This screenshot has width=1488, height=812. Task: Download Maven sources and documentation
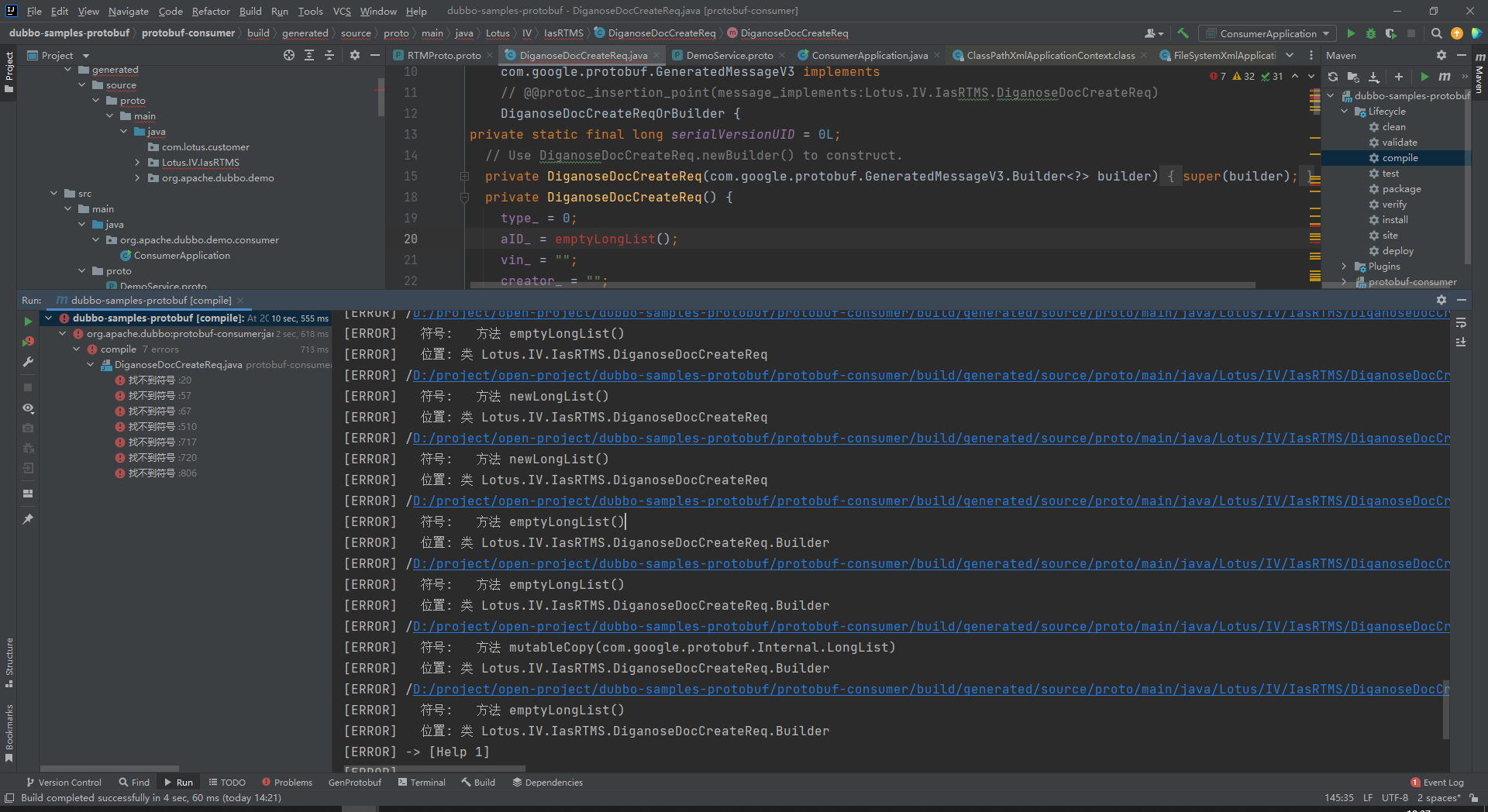coord(1374,77)
